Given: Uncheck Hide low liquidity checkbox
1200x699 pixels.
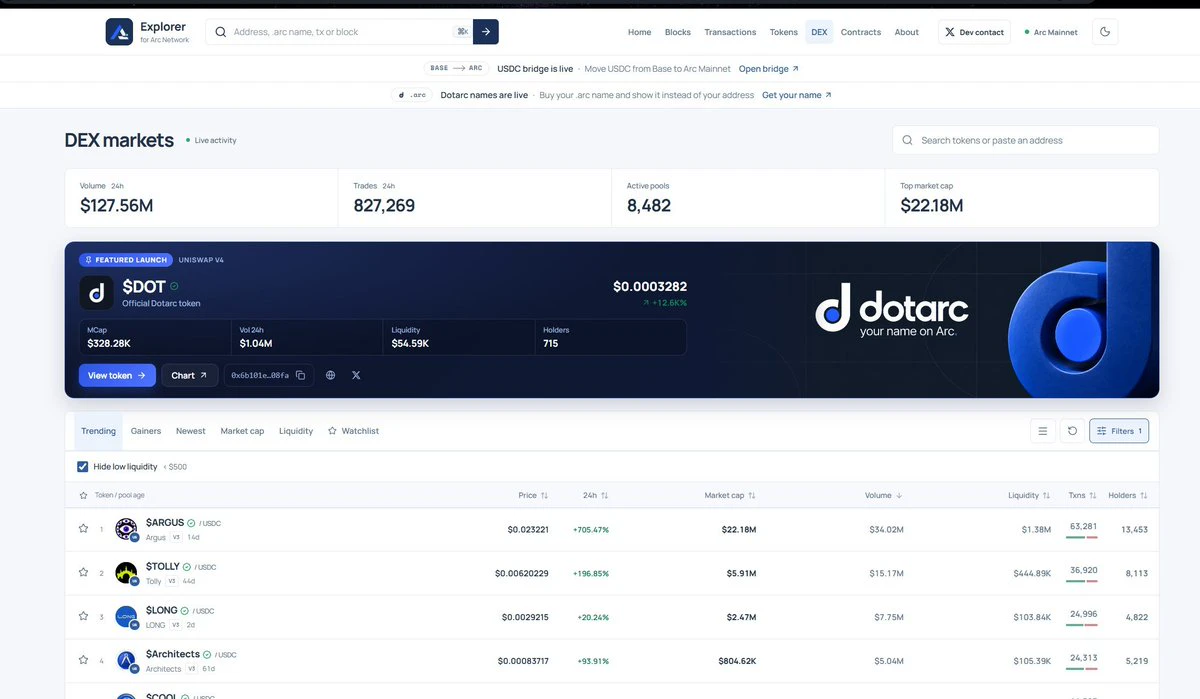Looking at the screenshot, I should pos(83,466).
